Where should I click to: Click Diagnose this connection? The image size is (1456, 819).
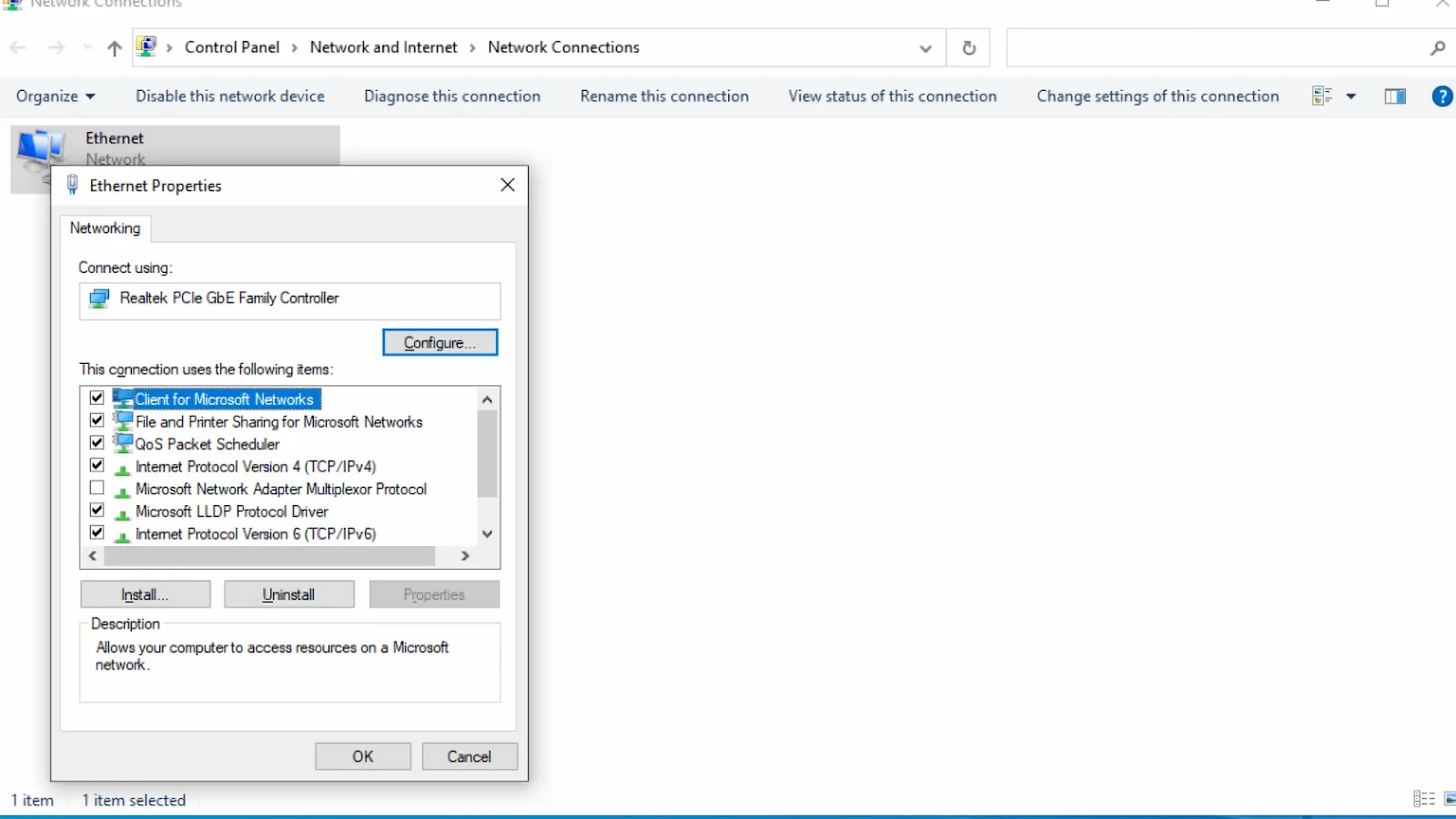(452, 96)
